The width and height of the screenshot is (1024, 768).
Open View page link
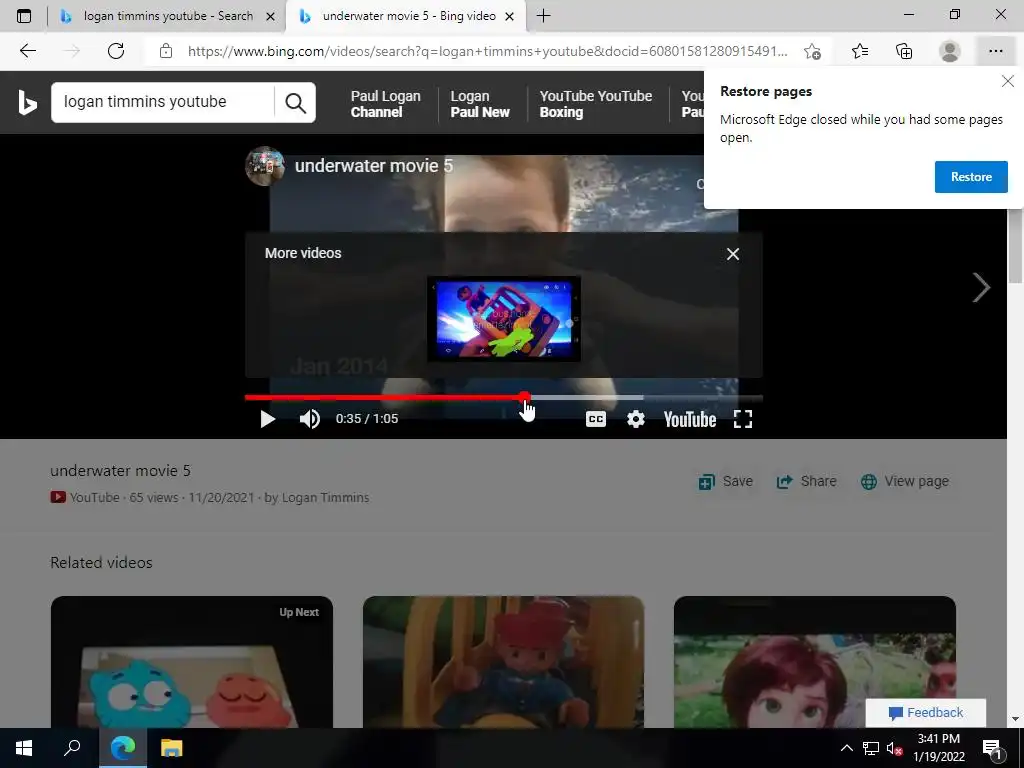pos(904,481)
